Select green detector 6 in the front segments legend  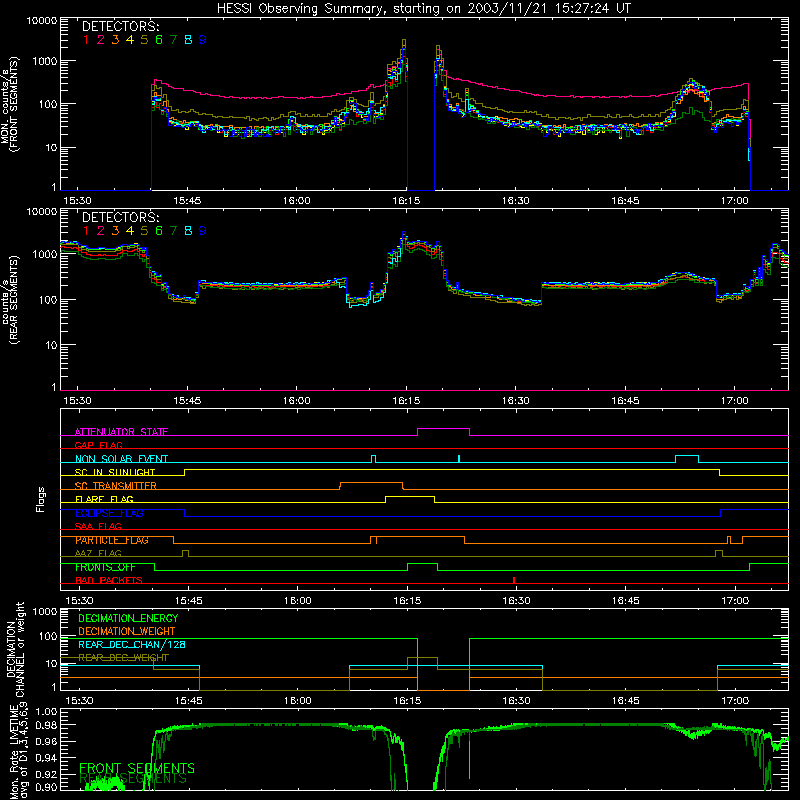[159, 40]
